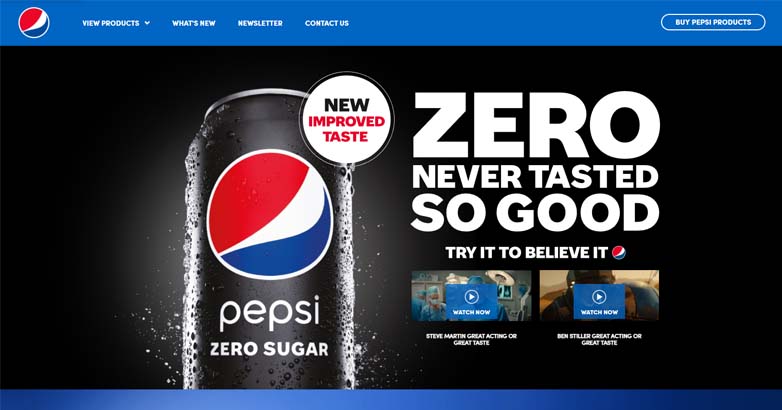Open Contact Us page
This screenshot has width=782, height=410.
click(x=327, y=23)
